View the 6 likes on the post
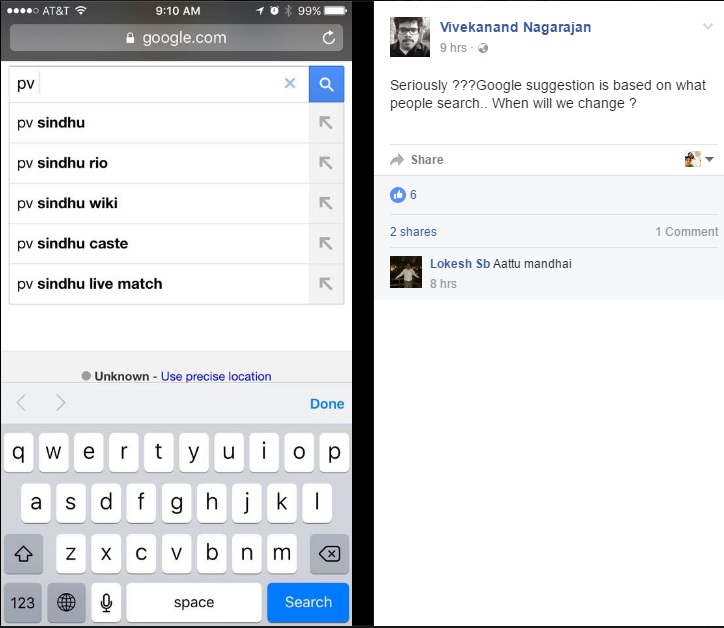The width and height of the screenshot is (724, 628). pos(404,195)
